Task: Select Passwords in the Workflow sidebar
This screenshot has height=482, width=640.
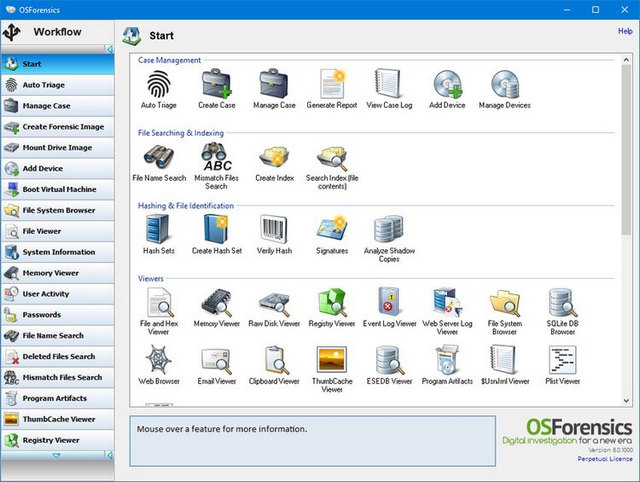Action: tap(57, 315)
